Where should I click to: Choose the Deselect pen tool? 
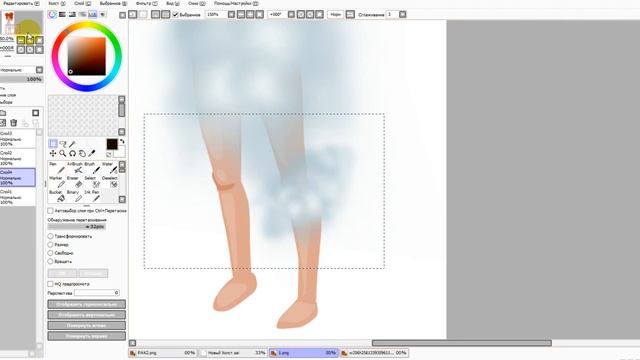pos(109,182)
